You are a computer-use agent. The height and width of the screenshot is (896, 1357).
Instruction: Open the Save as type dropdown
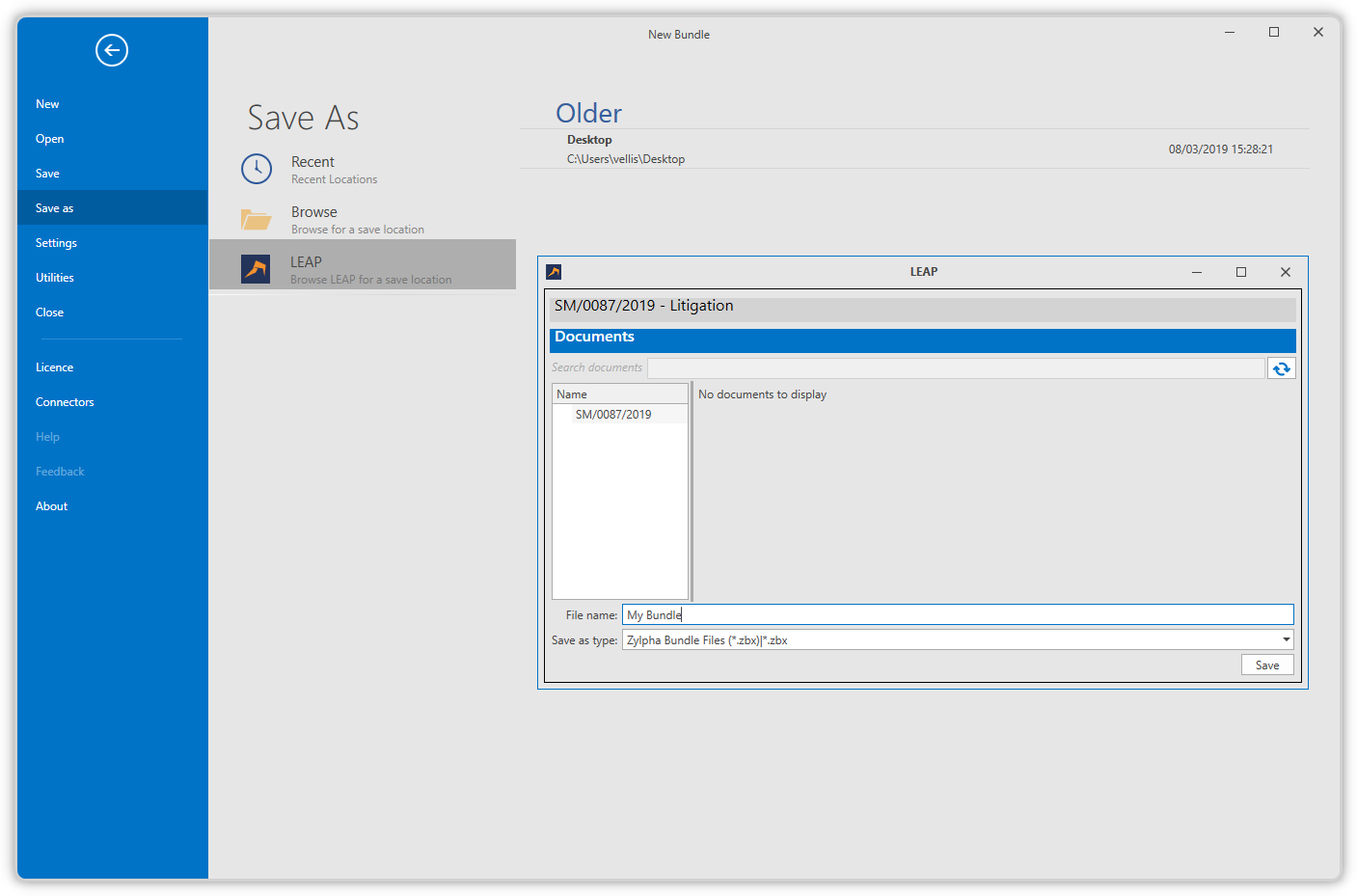point(1286,639)
